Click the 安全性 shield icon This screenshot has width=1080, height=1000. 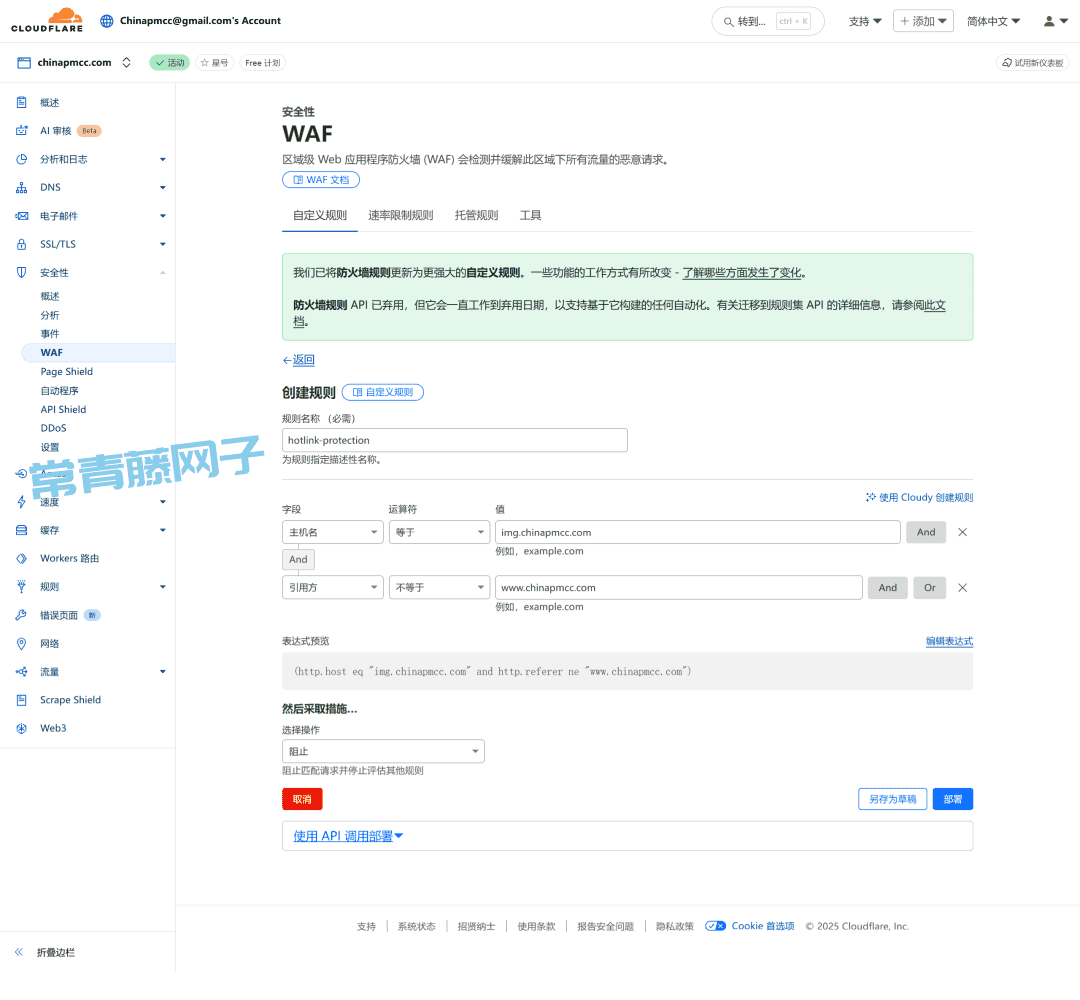tap(21, 273)
